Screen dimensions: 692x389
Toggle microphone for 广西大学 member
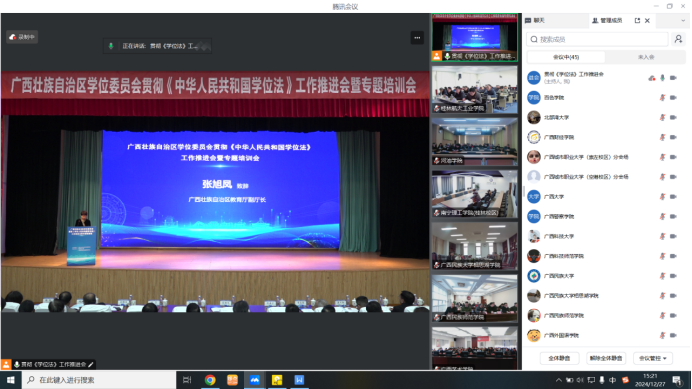click(x=662, y=197)
